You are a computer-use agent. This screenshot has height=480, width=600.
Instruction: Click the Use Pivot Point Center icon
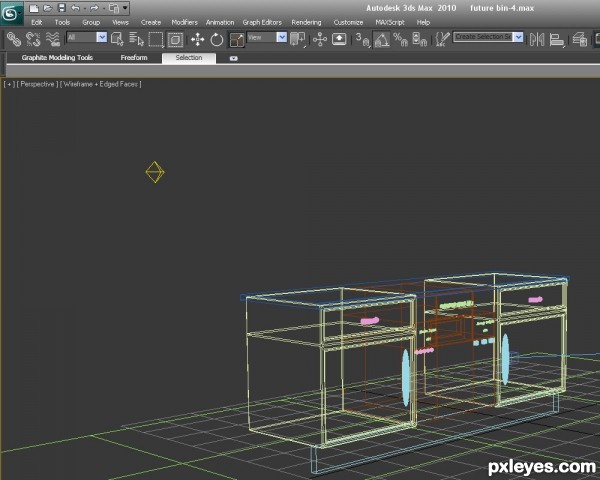click(298, 39)
